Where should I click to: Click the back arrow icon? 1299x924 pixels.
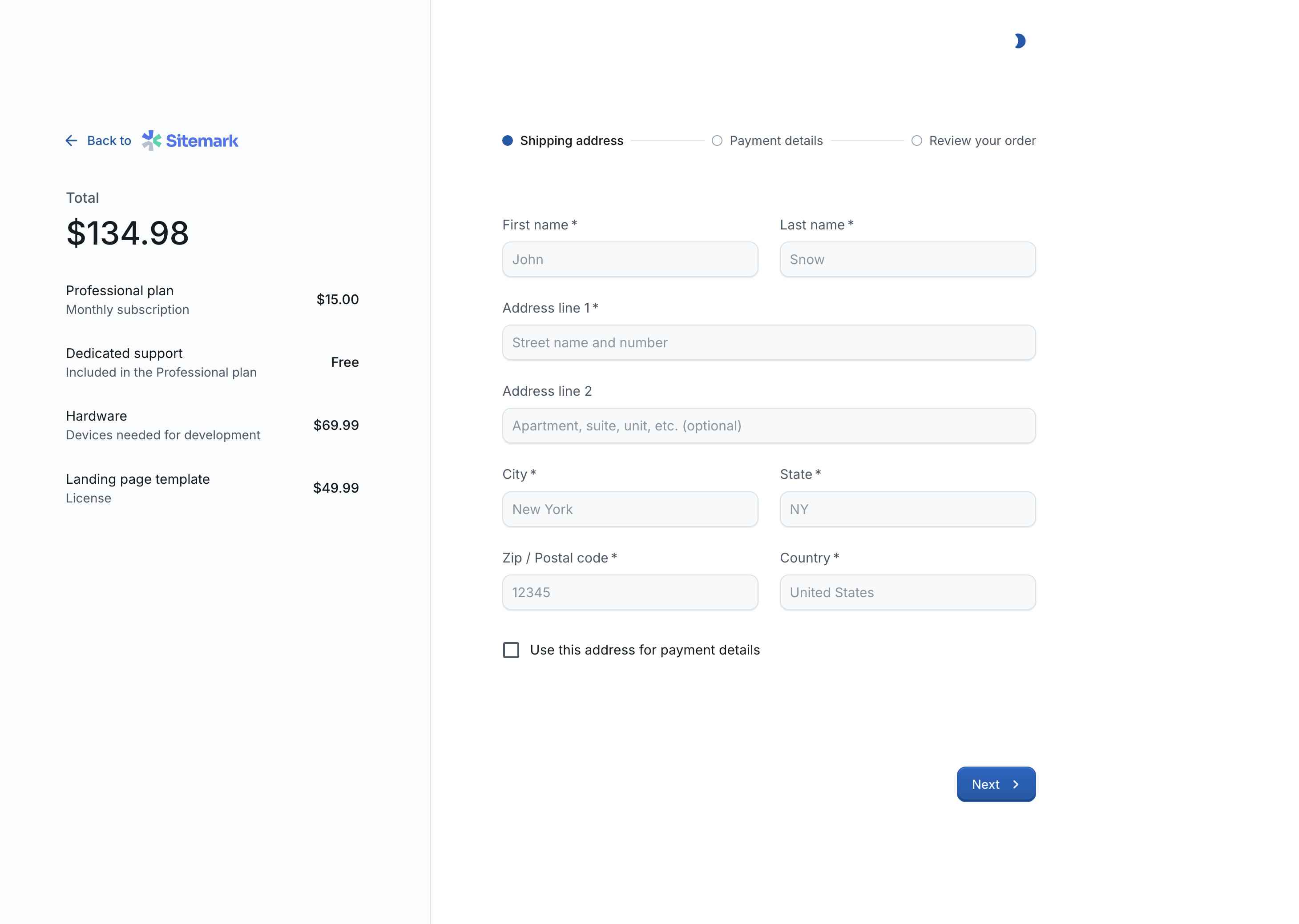coord(71,141)
